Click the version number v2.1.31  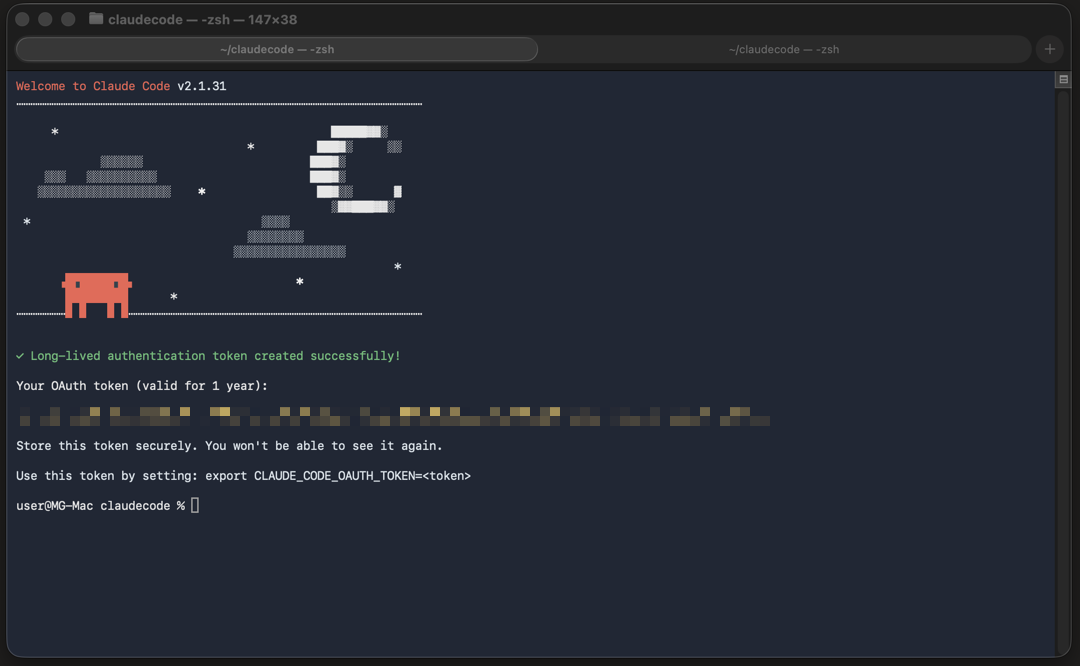pyautogui.click(x=202, y=86)
